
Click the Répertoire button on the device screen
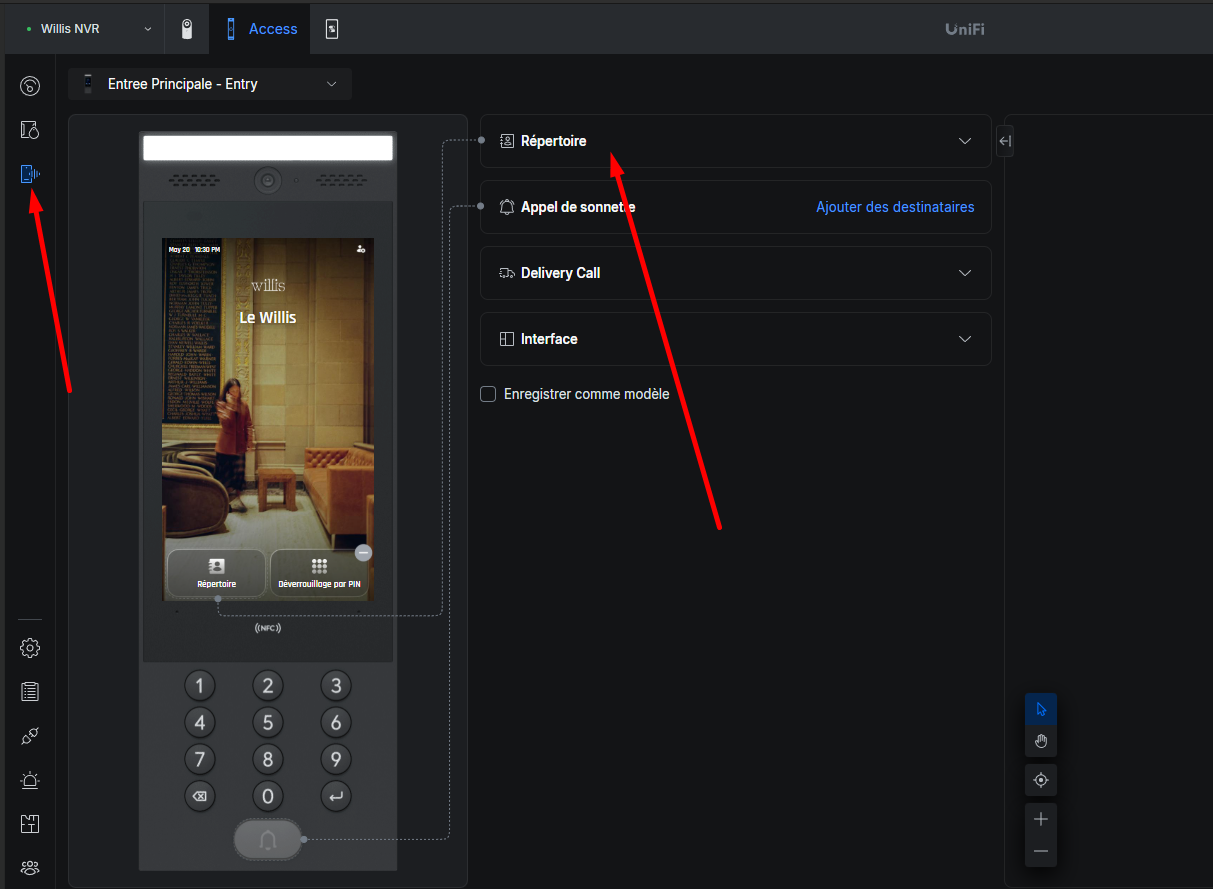(216, 573)
